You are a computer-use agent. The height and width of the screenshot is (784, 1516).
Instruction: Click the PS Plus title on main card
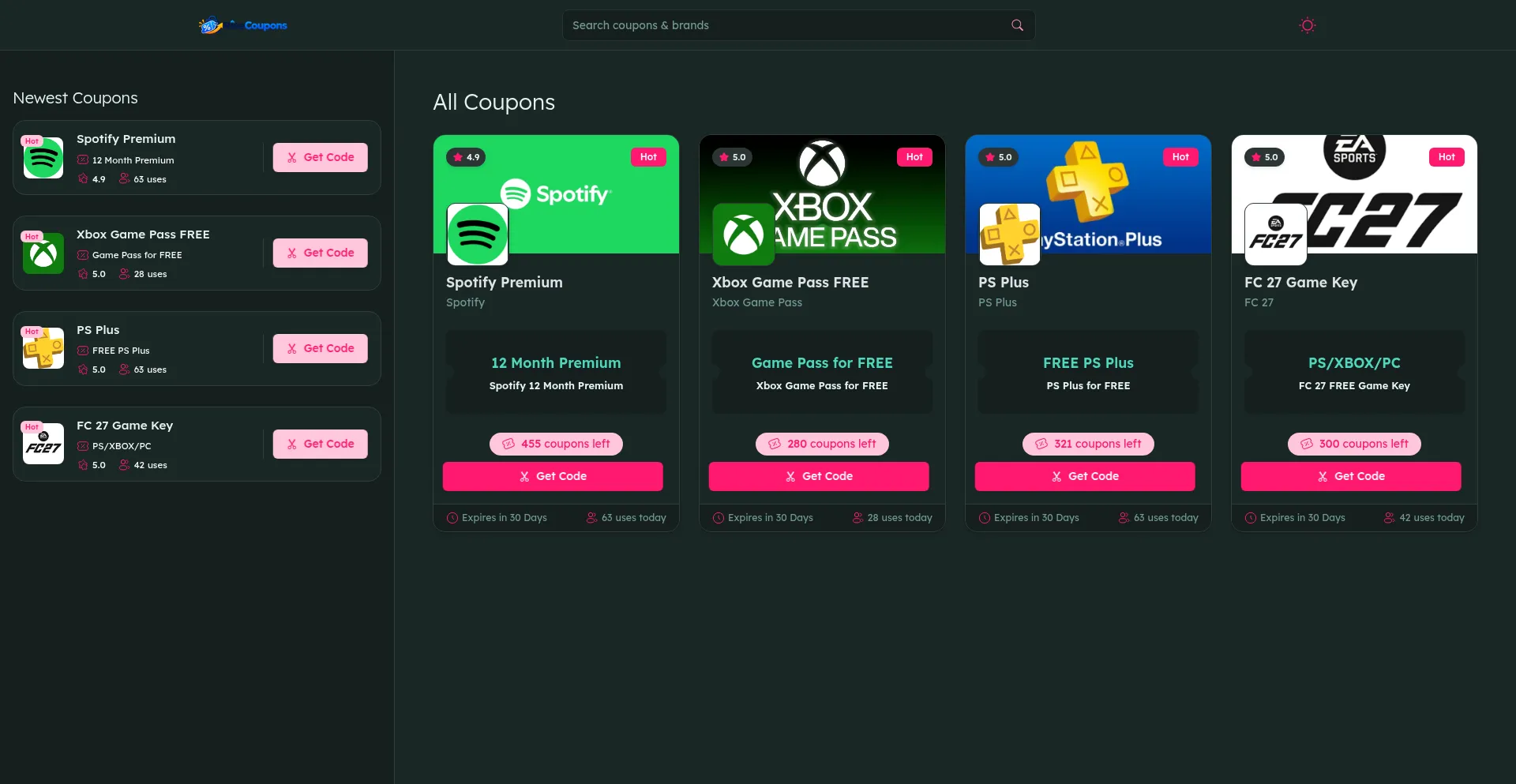(1004, 283)
